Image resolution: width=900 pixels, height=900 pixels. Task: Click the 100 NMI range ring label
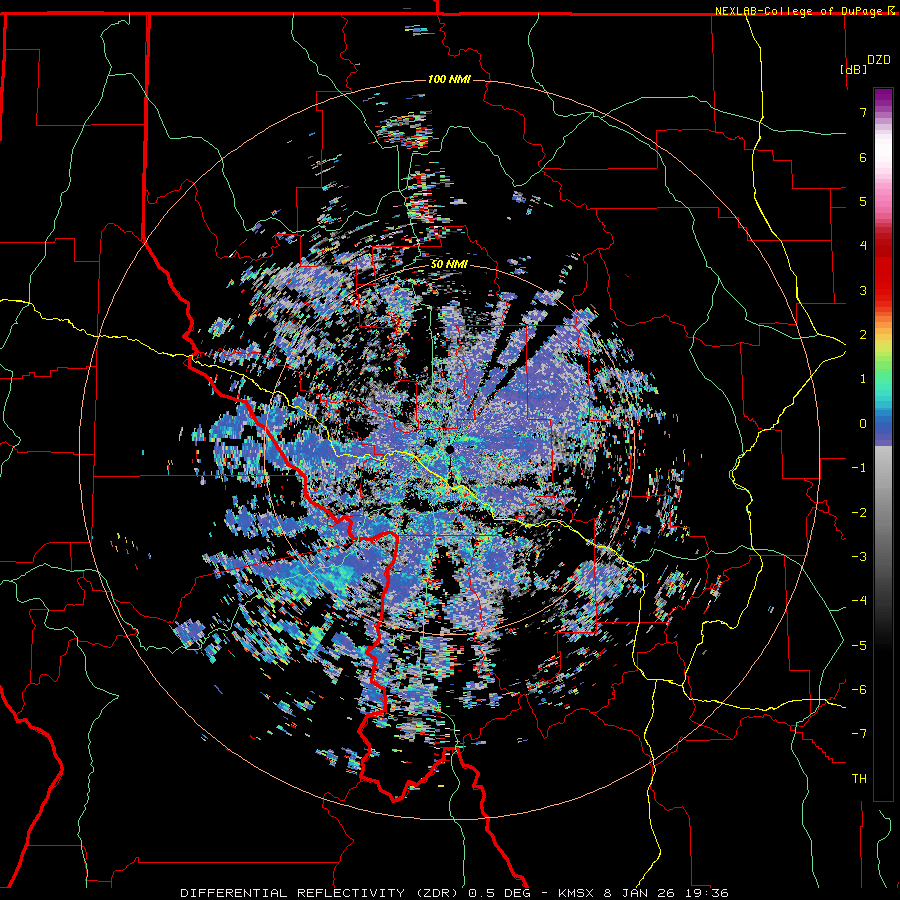(449, 79)
